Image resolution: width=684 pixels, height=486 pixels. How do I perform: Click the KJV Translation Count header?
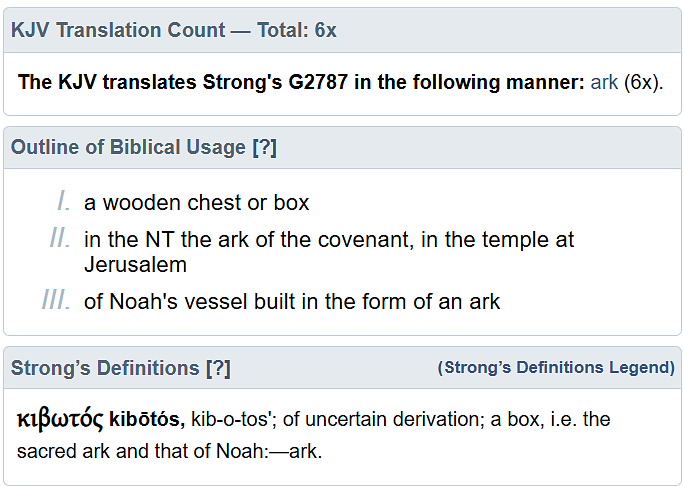[x=174, y=30]
